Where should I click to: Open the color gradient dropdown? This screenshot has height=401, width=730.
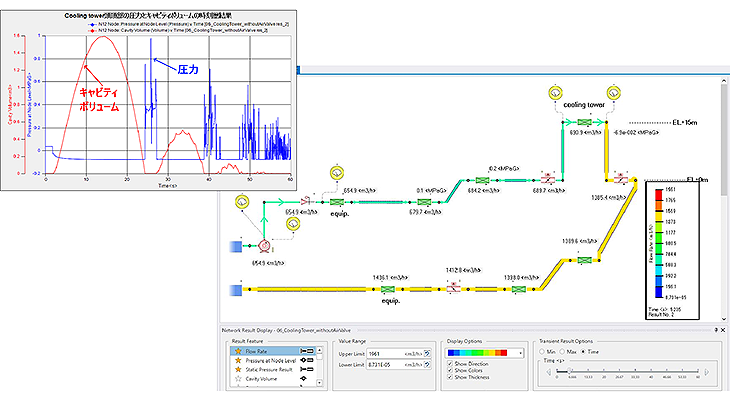tap(520, 353)
